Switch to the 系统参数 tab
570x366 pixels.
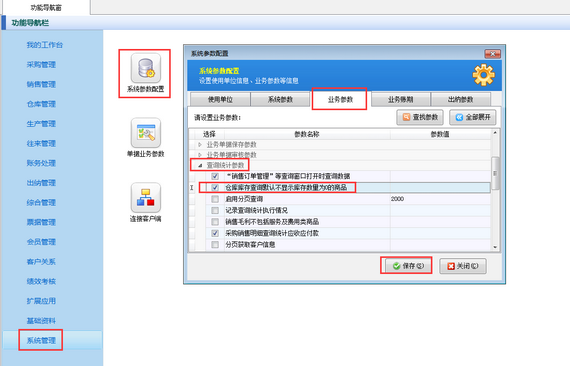coord(280,99)
